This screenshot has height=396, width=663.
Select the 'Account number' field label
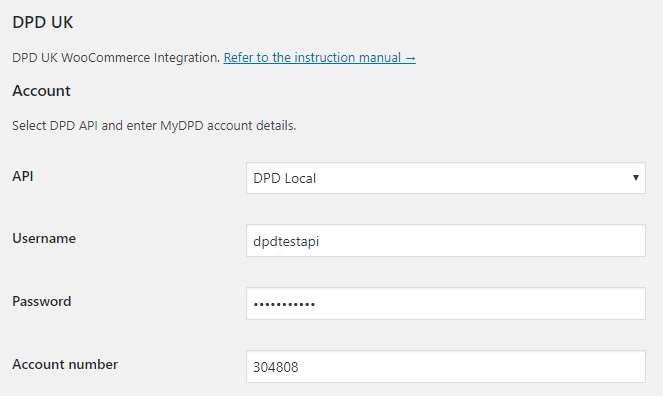65,364
